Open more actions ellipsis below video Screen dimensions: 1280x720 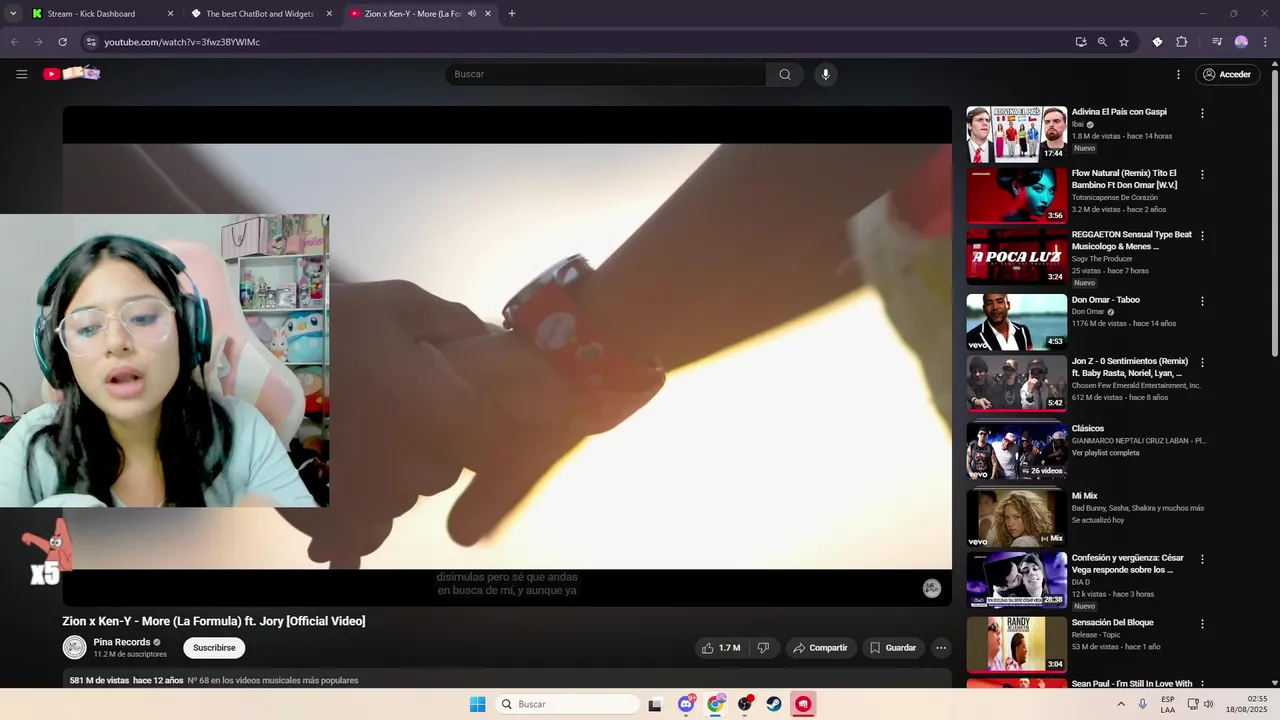[x=941, y=648]
